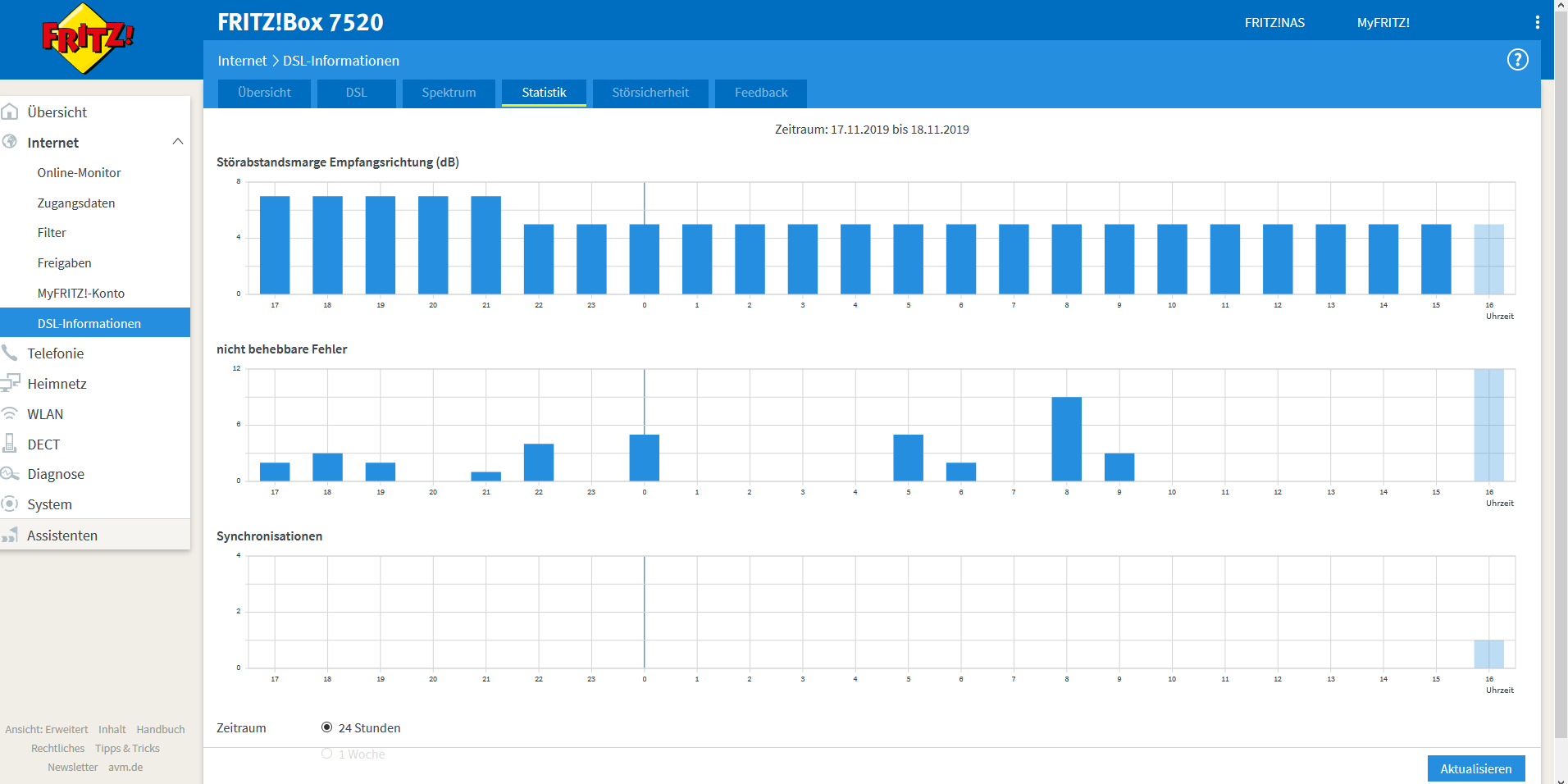Open FRITZ!NAS link in header
This screenshot has width=1568, height=784.
click(x=1274, y=23)
